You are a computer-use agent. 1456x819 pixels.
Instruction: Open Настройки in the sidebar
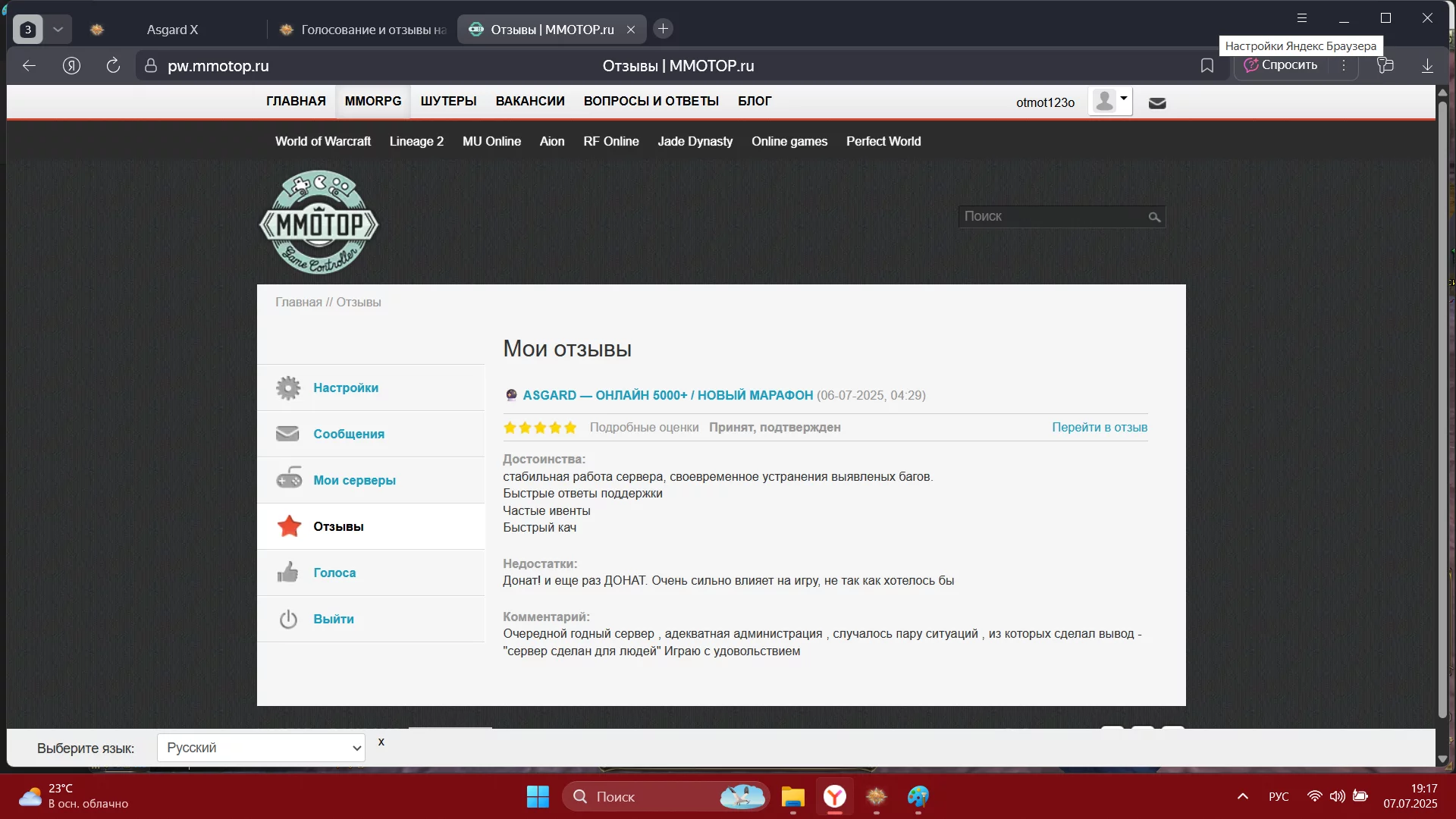[x=371, y=388]
